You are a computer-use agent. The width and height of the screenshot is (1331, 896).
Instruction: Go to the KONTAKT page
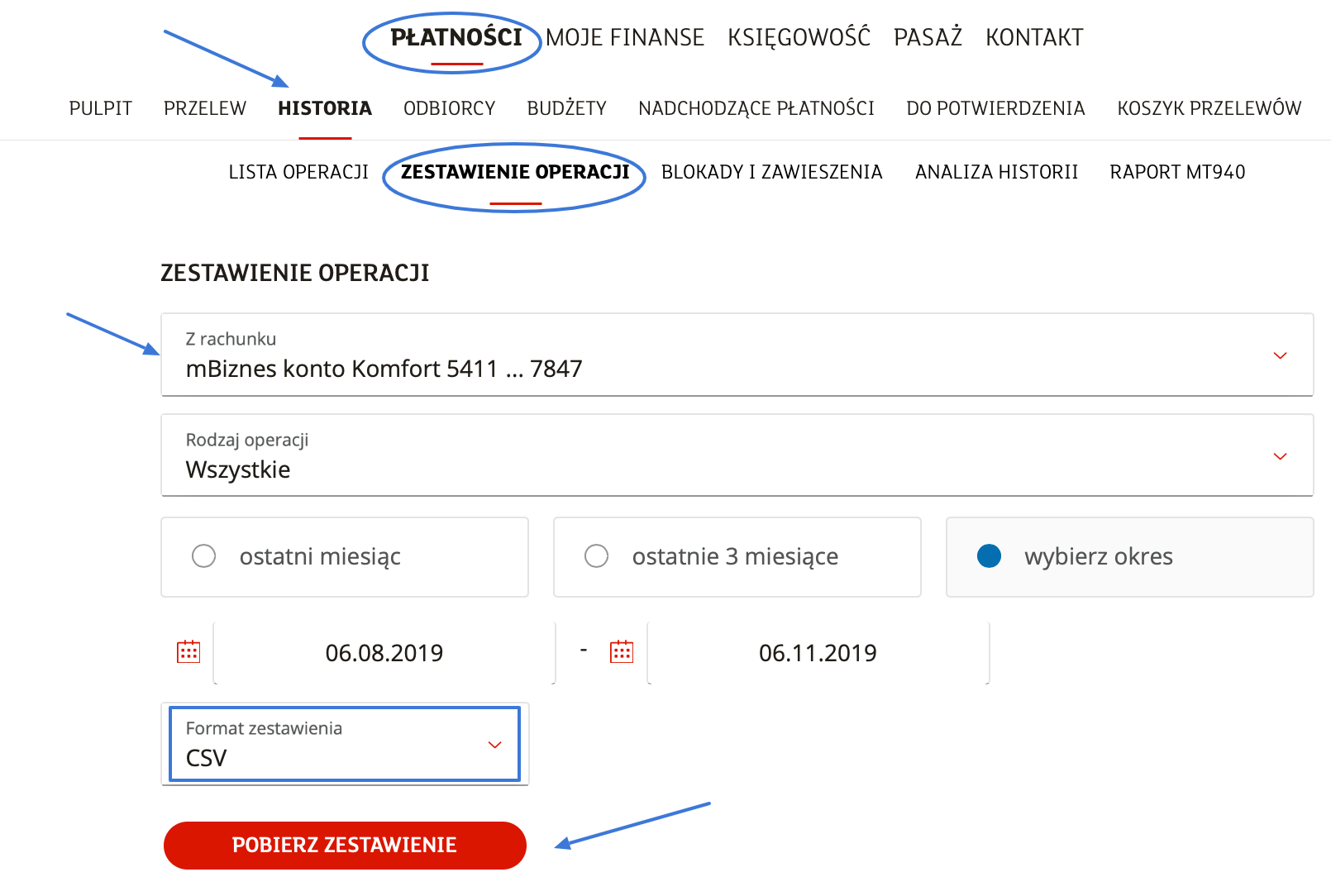coord(1034,36)
